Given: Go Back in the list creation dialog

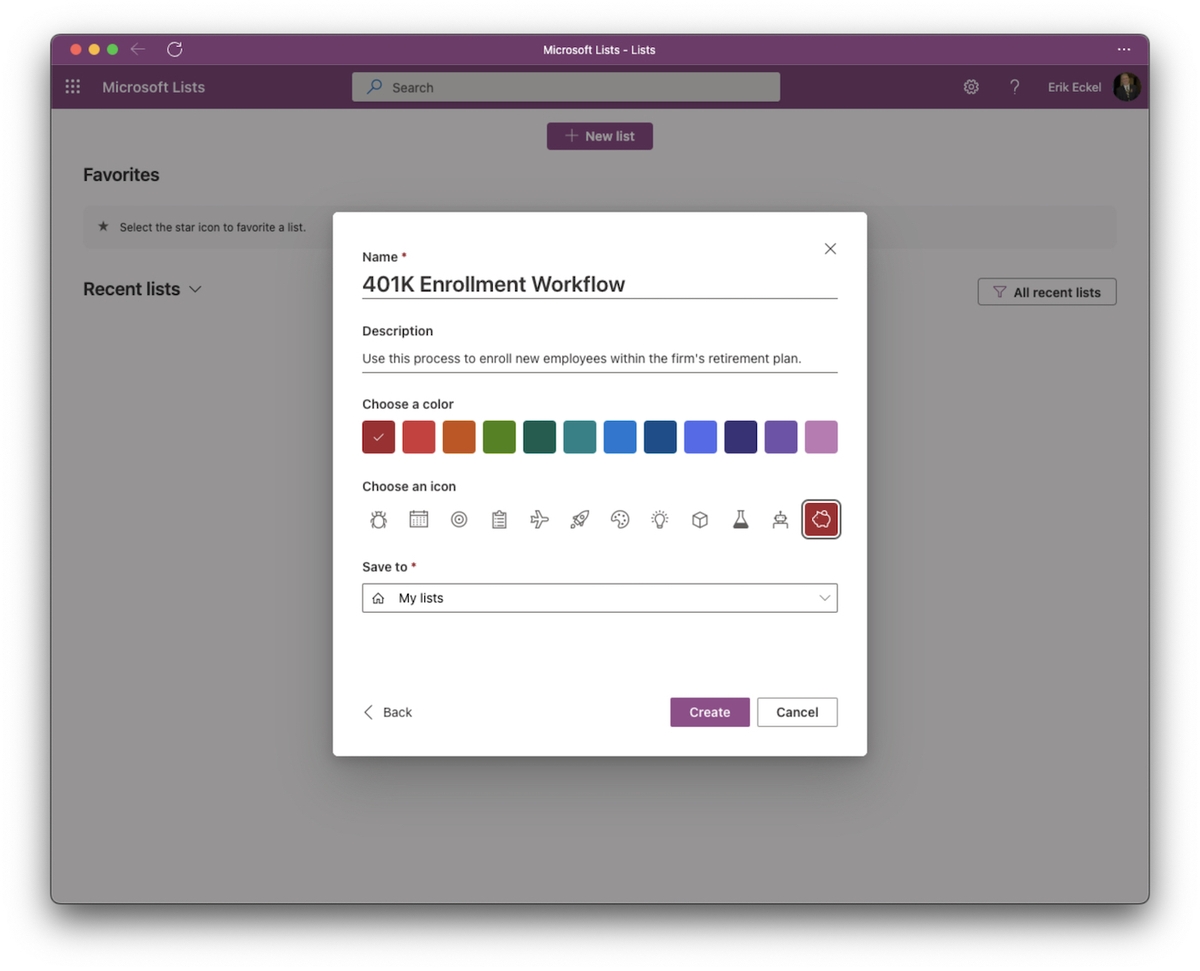Looking at the screenshot, I should pos(388,712).
